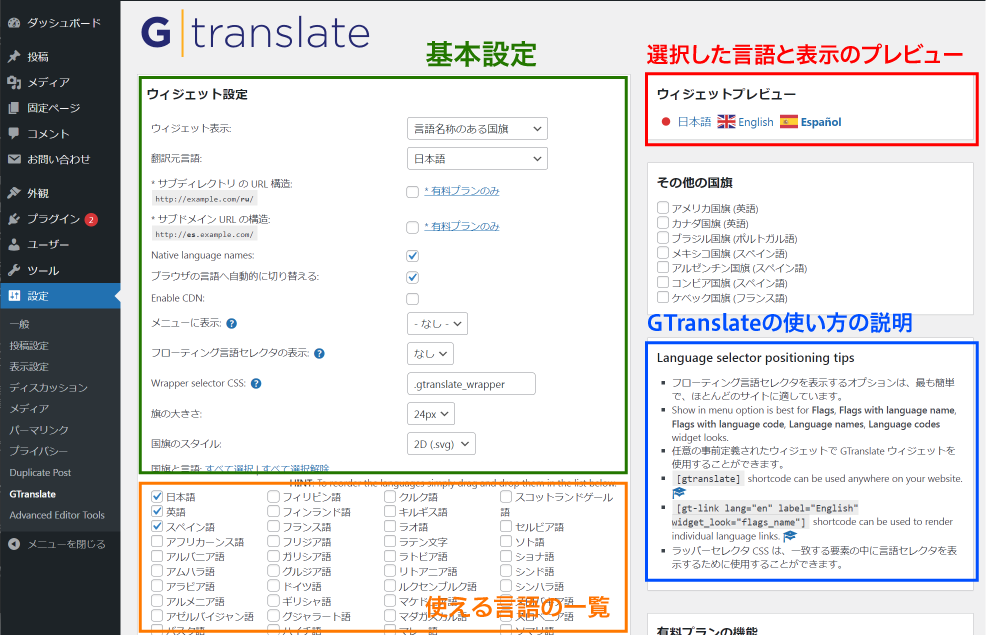This screenshot has width=986, height=635.
Task: Click the settings icon beside 設定
Action: [x=14, y=295]
